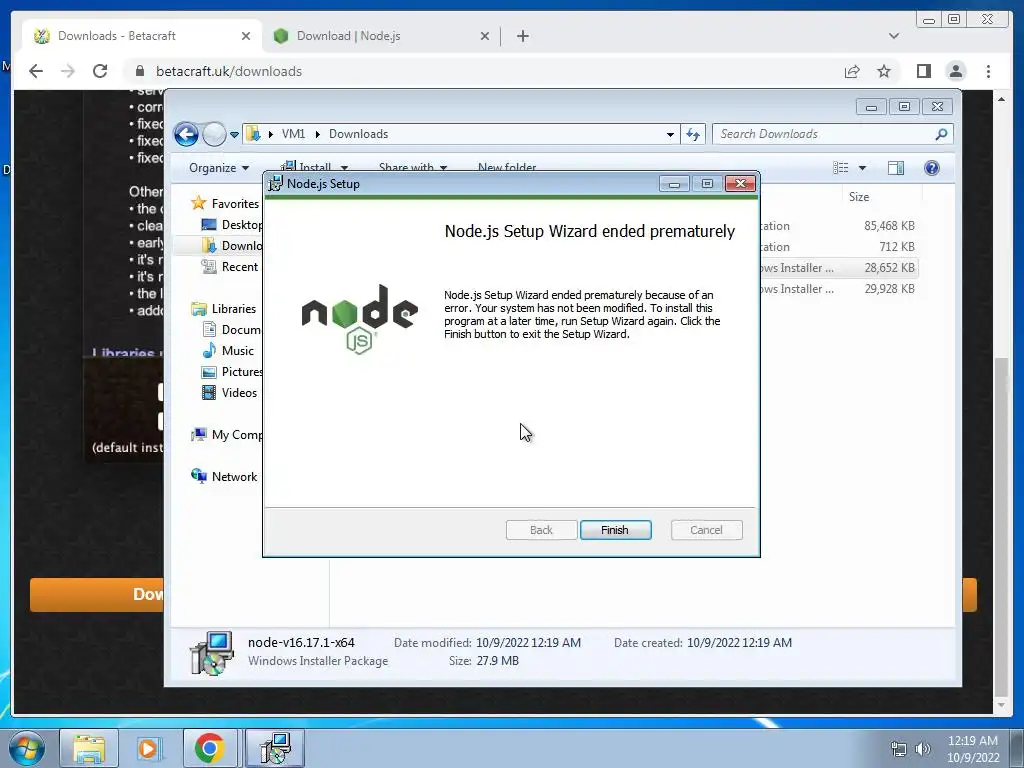
Task: Open Chrome tab search chevron
Action: point(894,36)
